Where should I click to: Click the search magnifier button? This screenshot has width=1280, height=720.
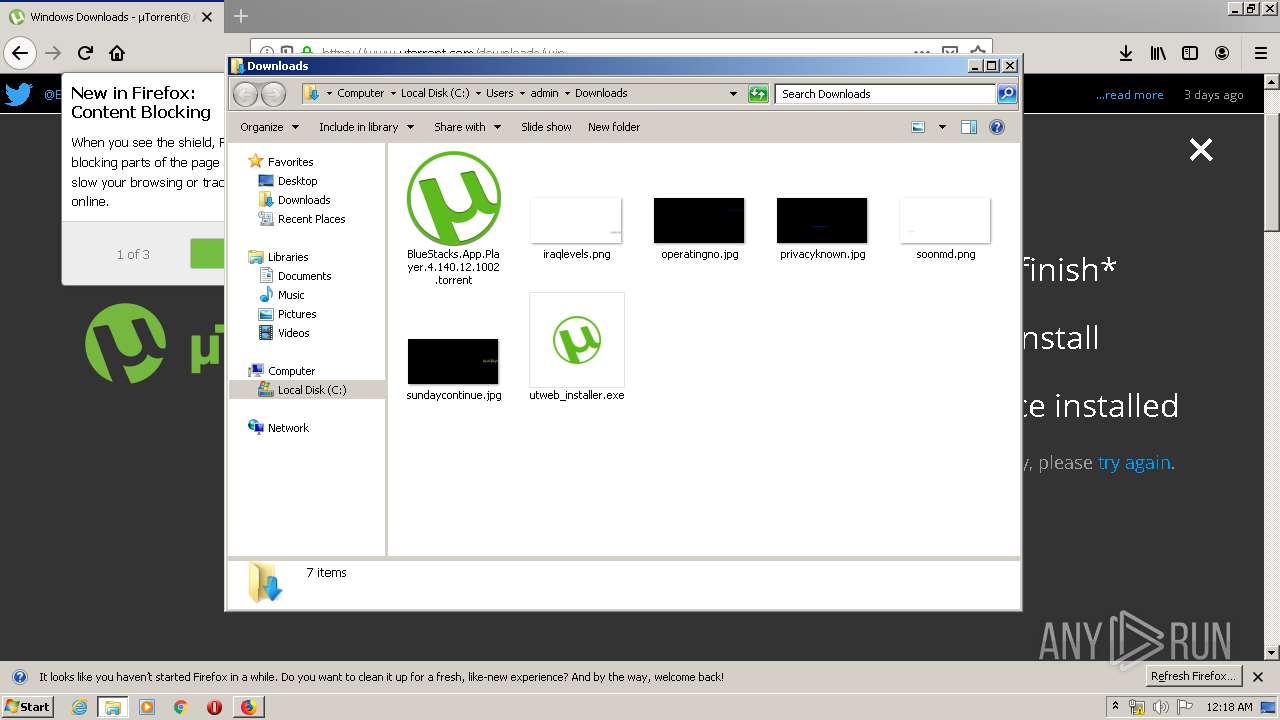click(1007, 94)
